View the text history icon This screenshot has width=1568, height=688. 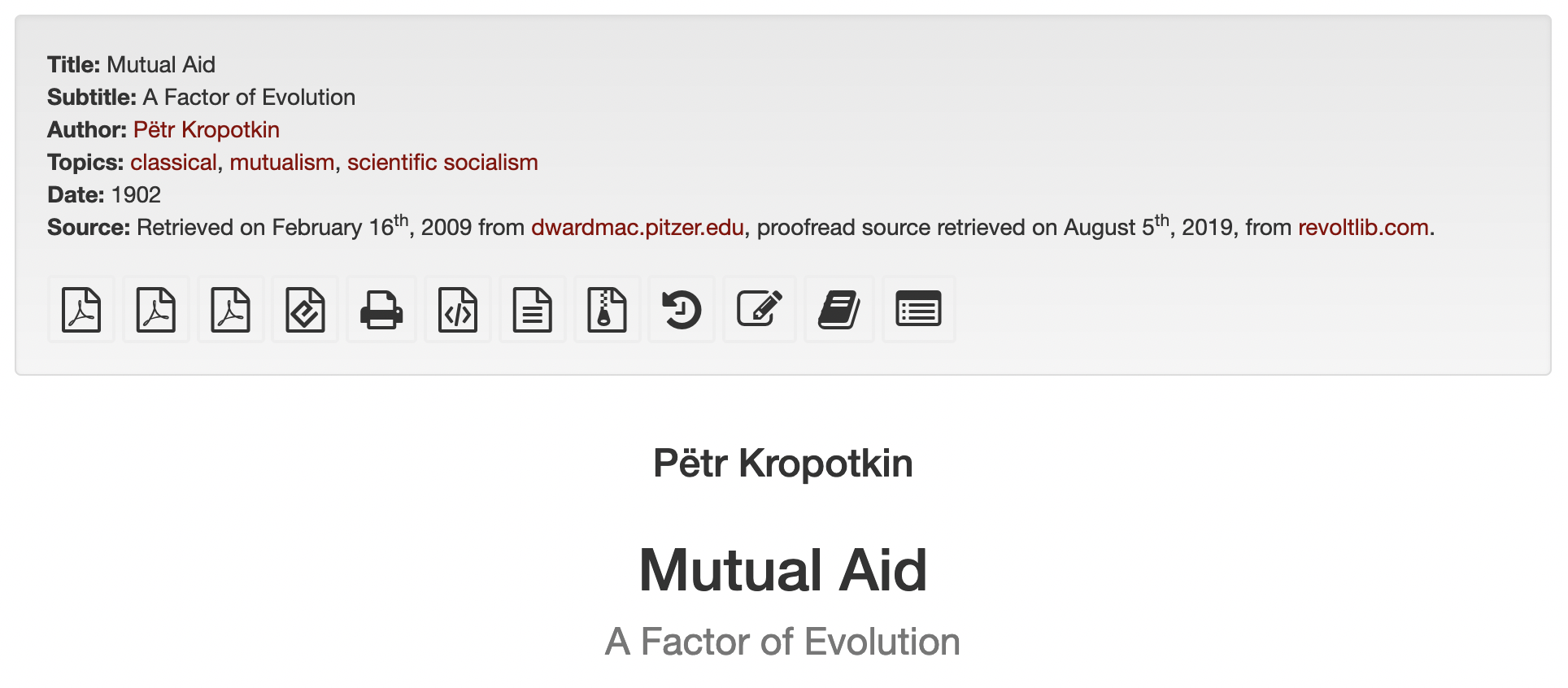(682, 310)
